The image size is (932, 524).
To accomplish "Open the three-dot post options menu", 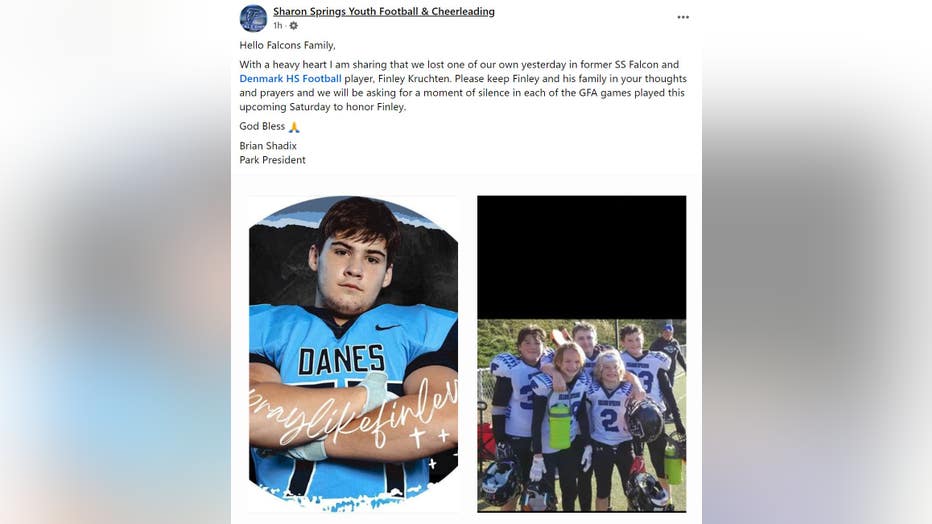I will tap(683, 17).
